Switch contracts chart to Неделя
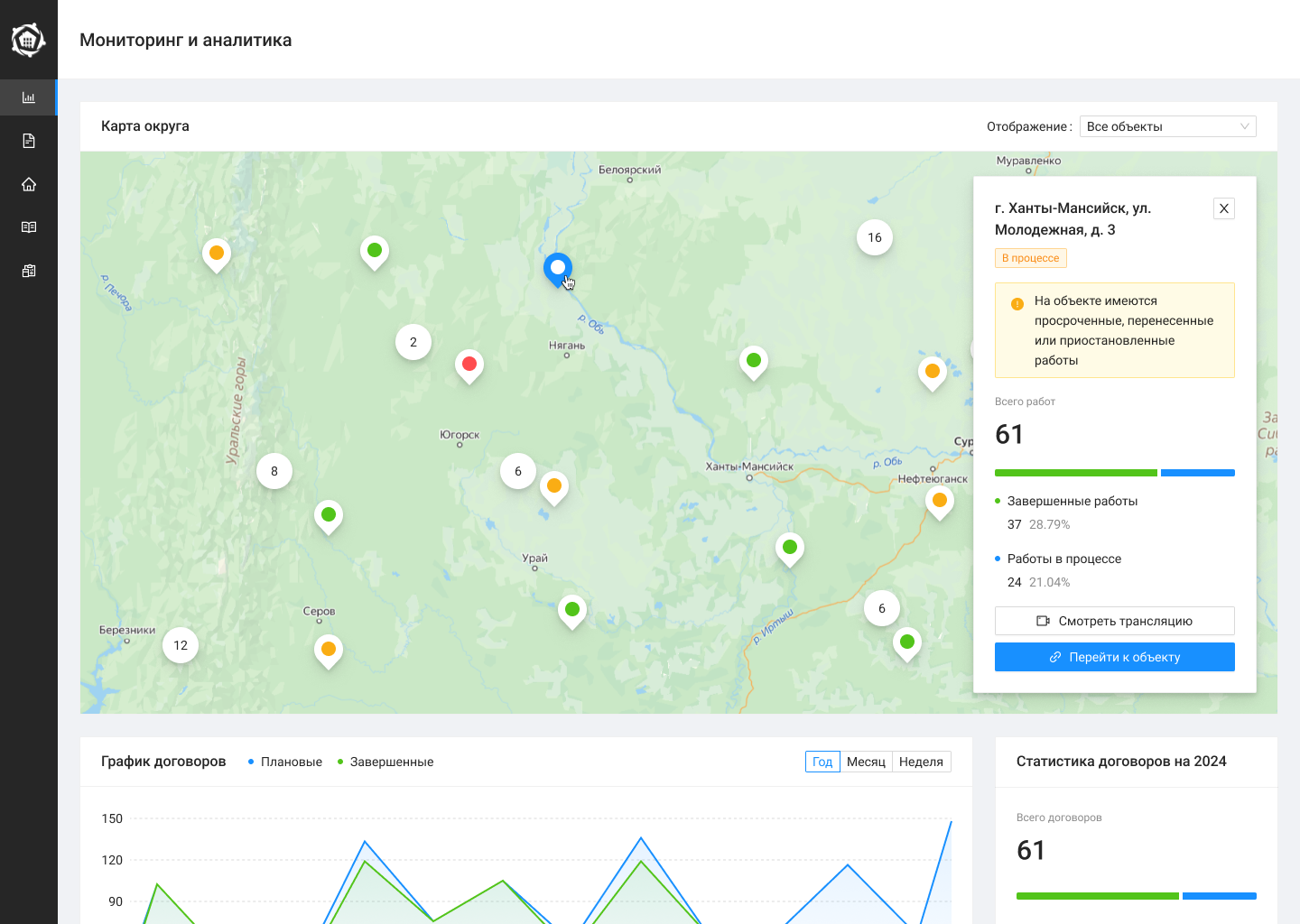 coord(921,762)
